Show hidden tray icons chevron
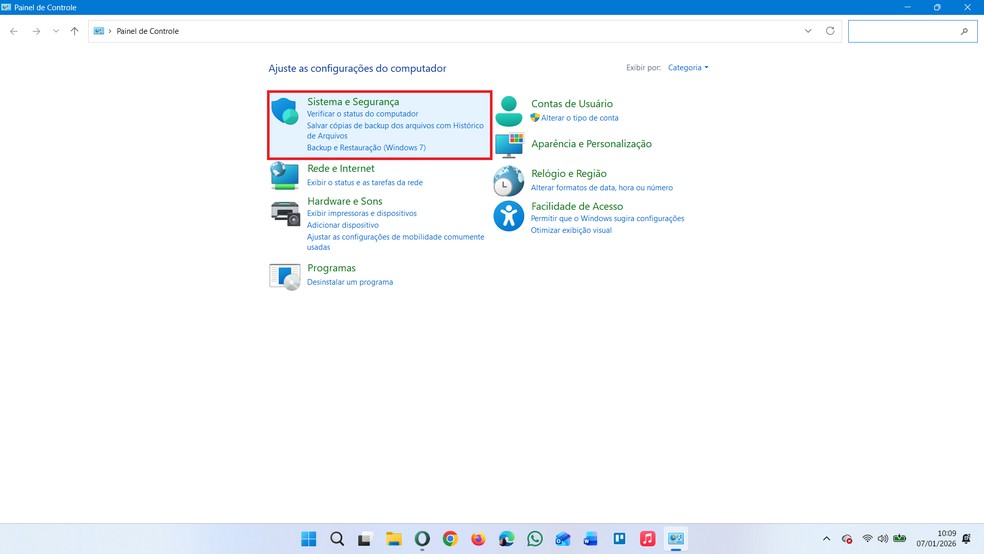The width and height of the screenshot is (984, 554). pos(826,539)
